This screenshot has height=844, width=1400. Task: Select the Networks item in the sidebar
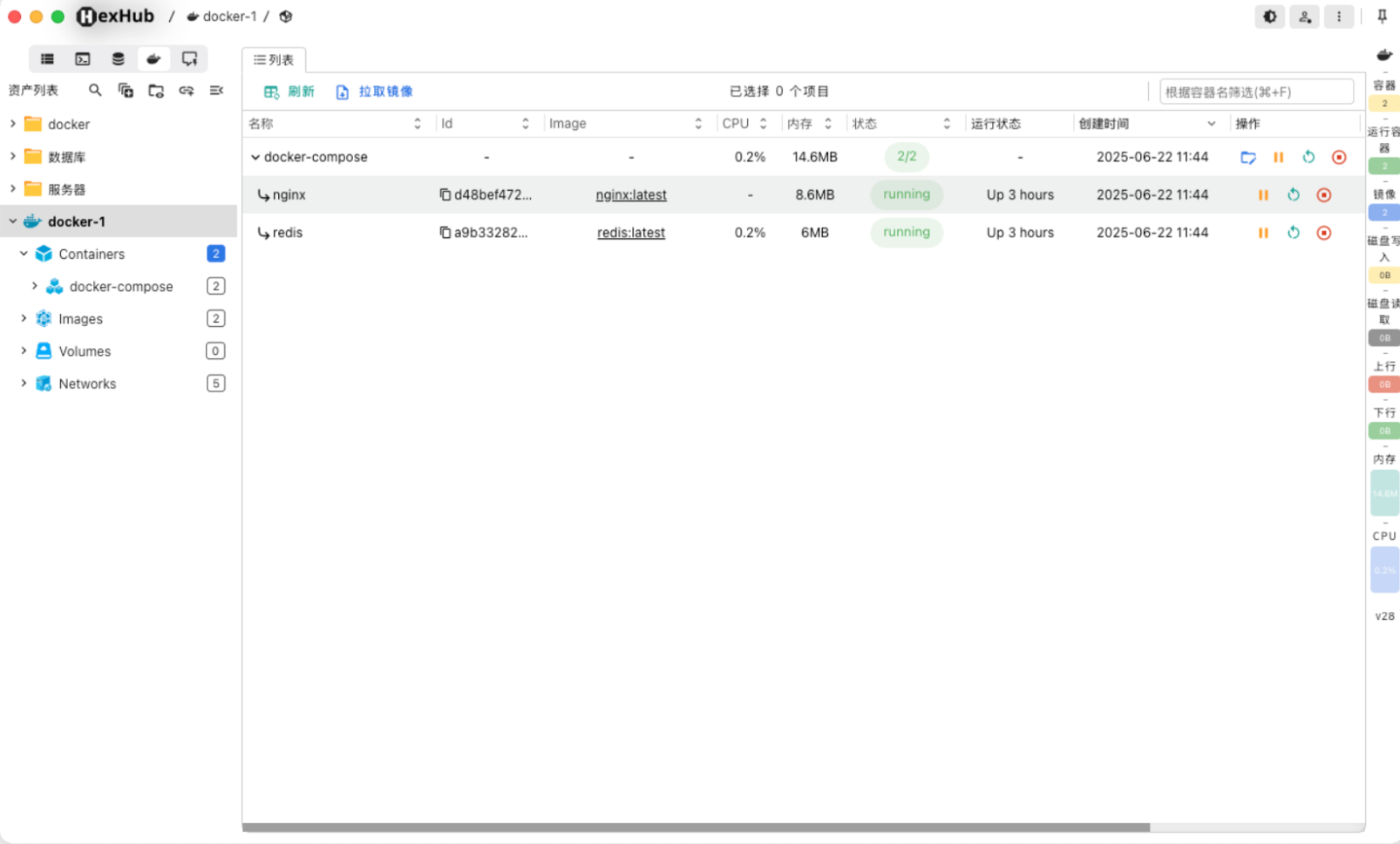87,384
